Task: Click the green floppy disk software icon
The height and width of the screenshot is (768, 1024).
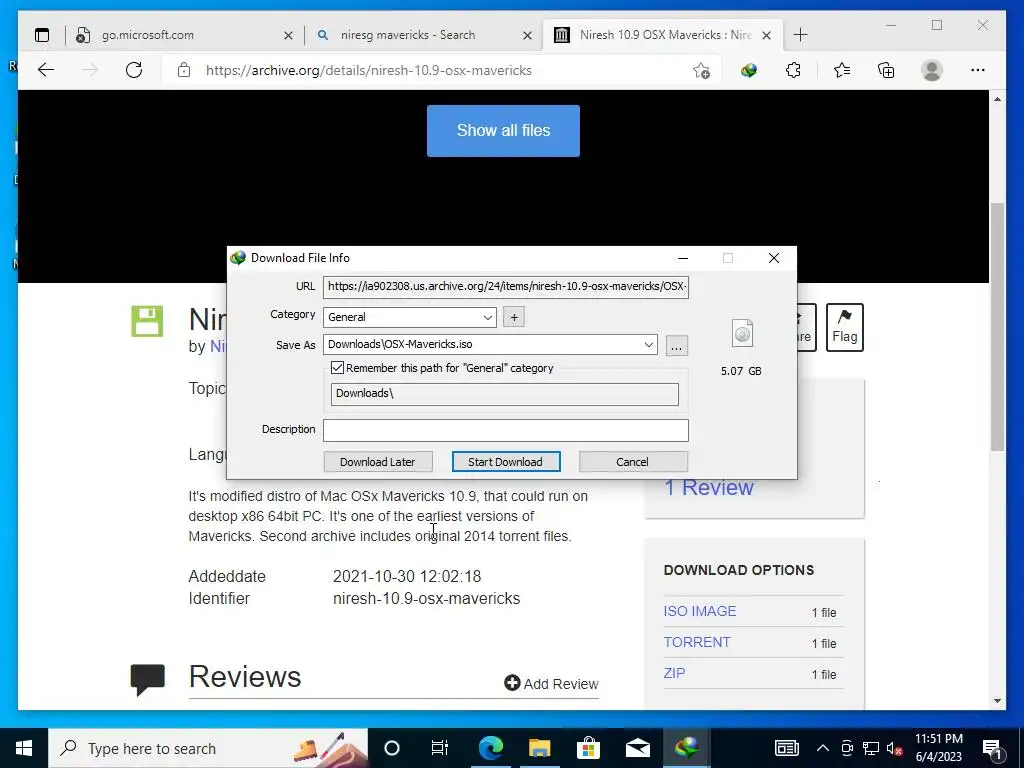Action: pyautogui.click(x=147, y=321)
